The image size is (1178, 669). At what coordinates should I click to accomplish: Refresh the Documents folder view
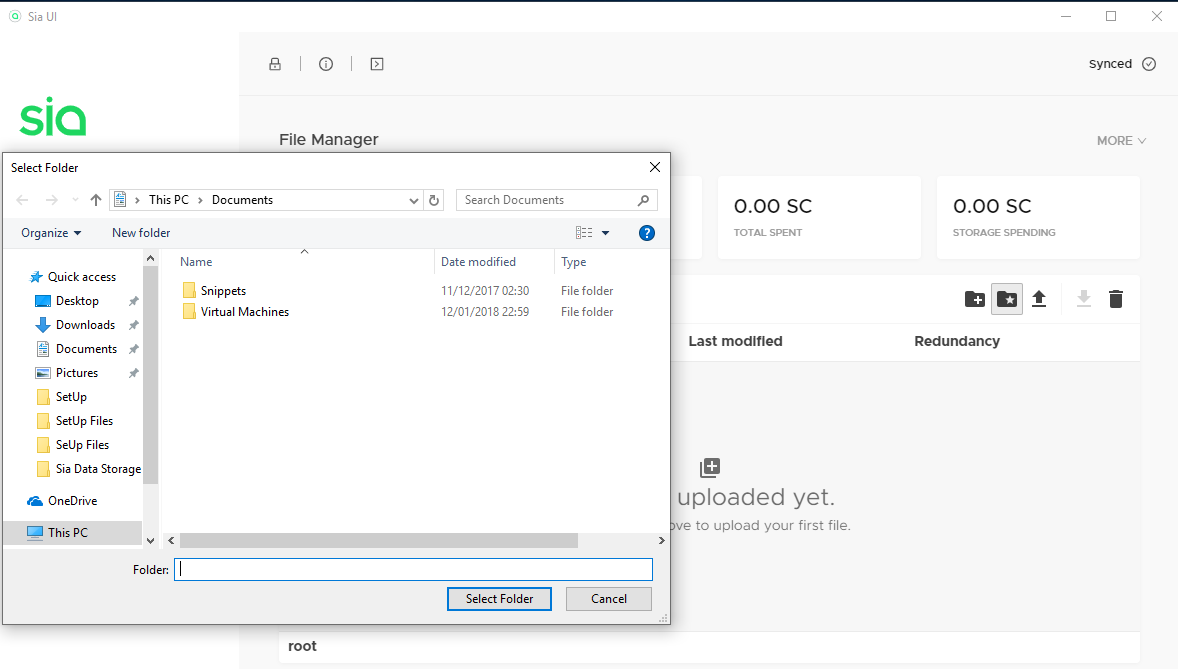click(x=434, y=199)
